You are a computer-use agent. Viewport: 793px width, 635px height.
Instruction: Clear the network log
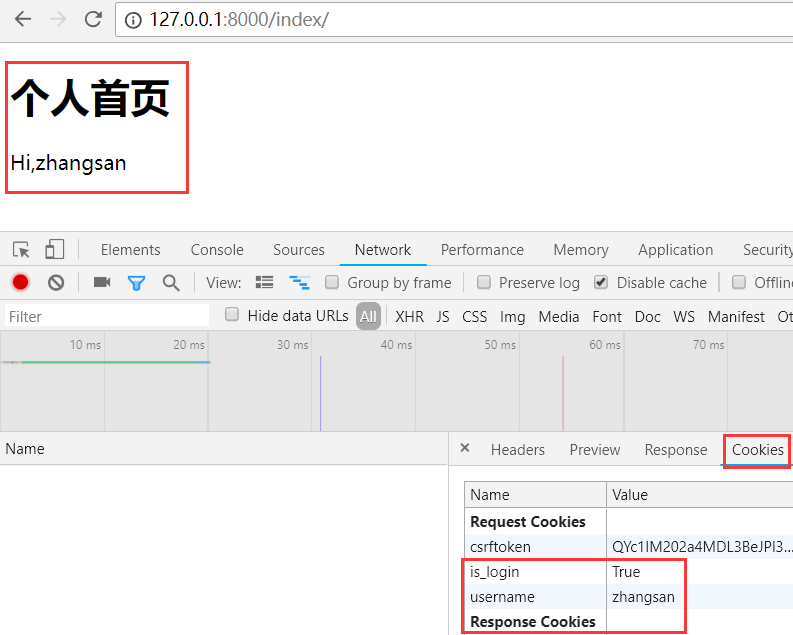coord(56,283)
